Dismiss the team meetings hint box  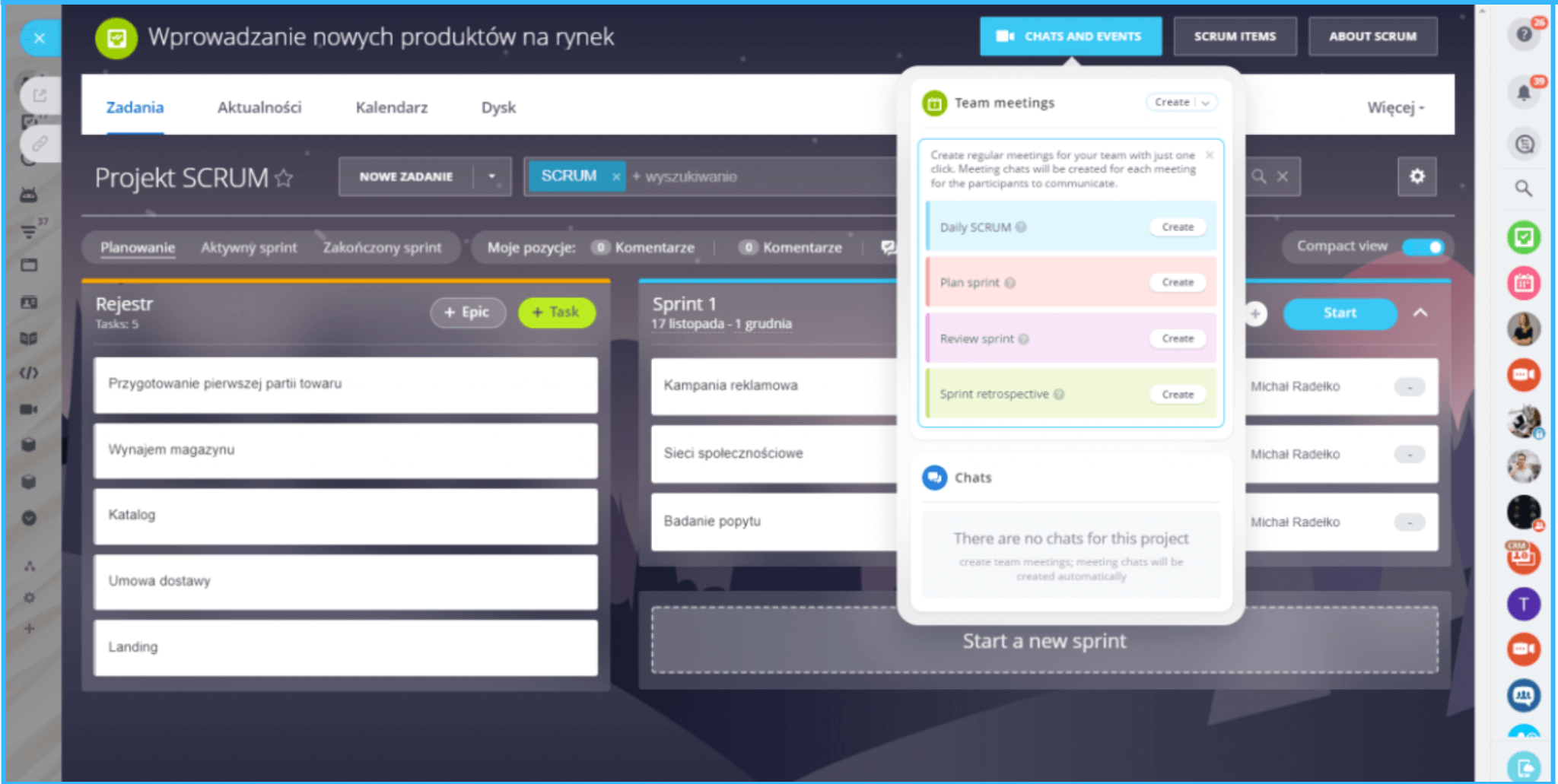(1210, 155)
